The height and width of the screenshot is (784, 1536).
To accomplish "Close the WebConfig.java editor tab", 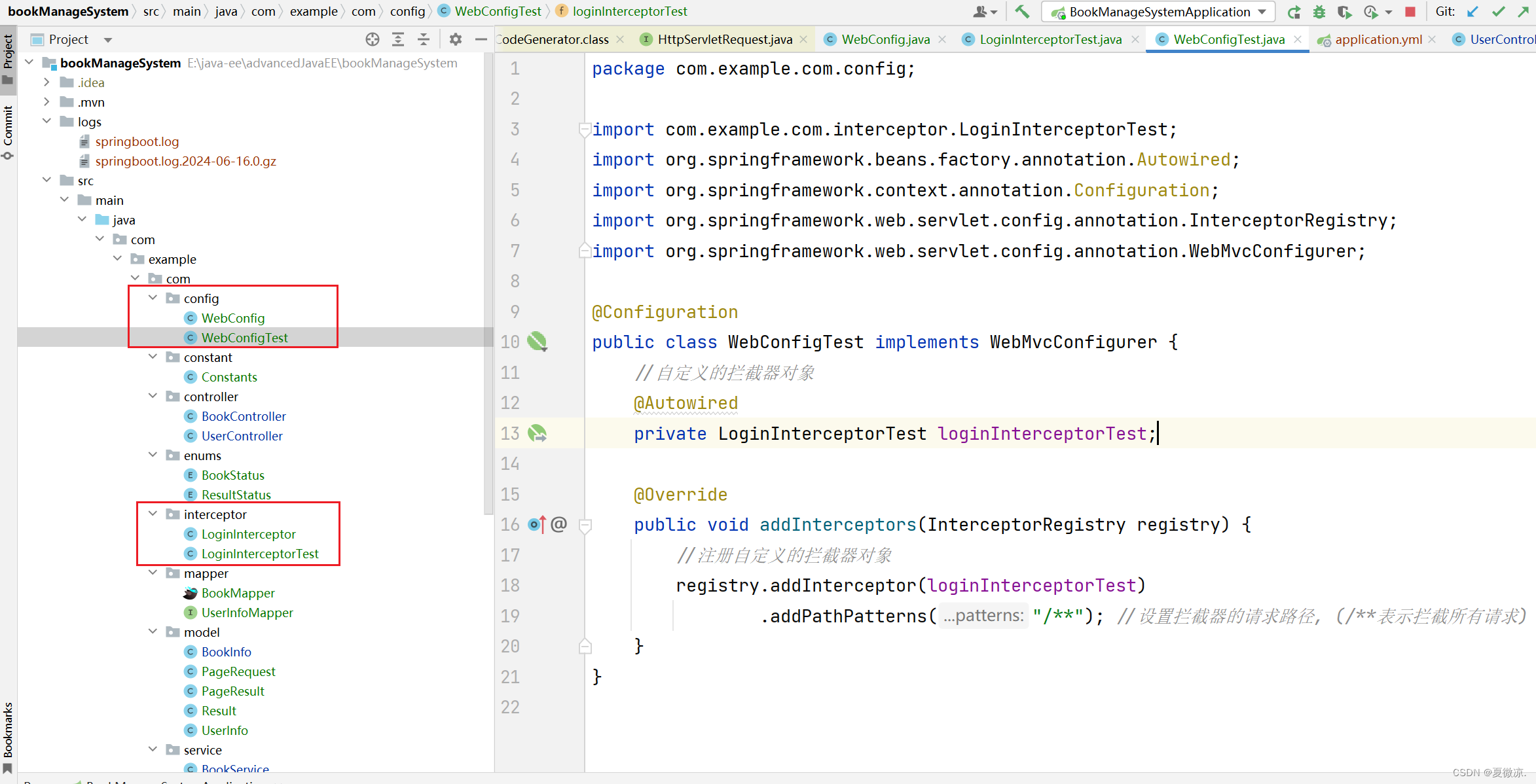I will coord(942,39).
